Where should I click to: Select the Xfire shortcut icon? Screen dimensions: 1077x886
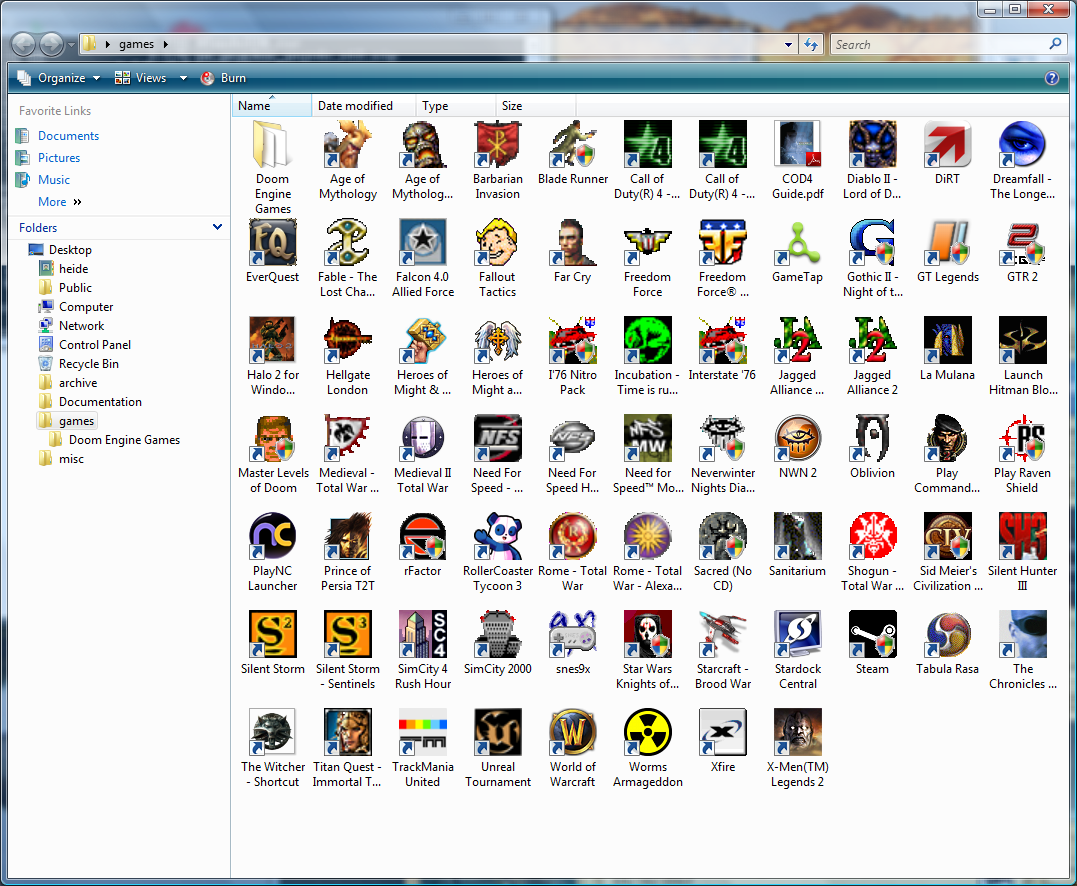723,732
